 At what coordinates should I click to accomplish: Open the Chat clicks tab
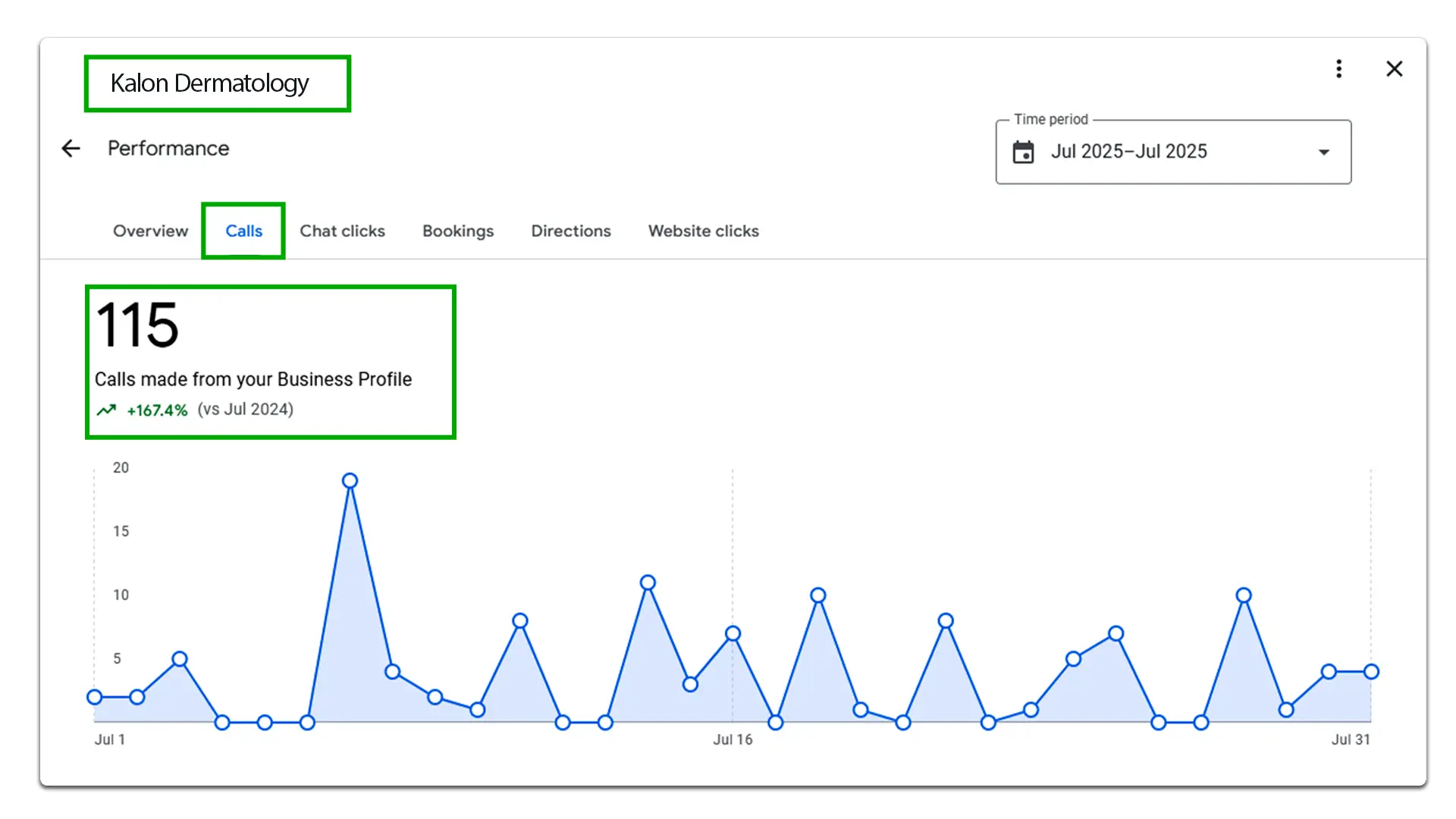point(342,231)
